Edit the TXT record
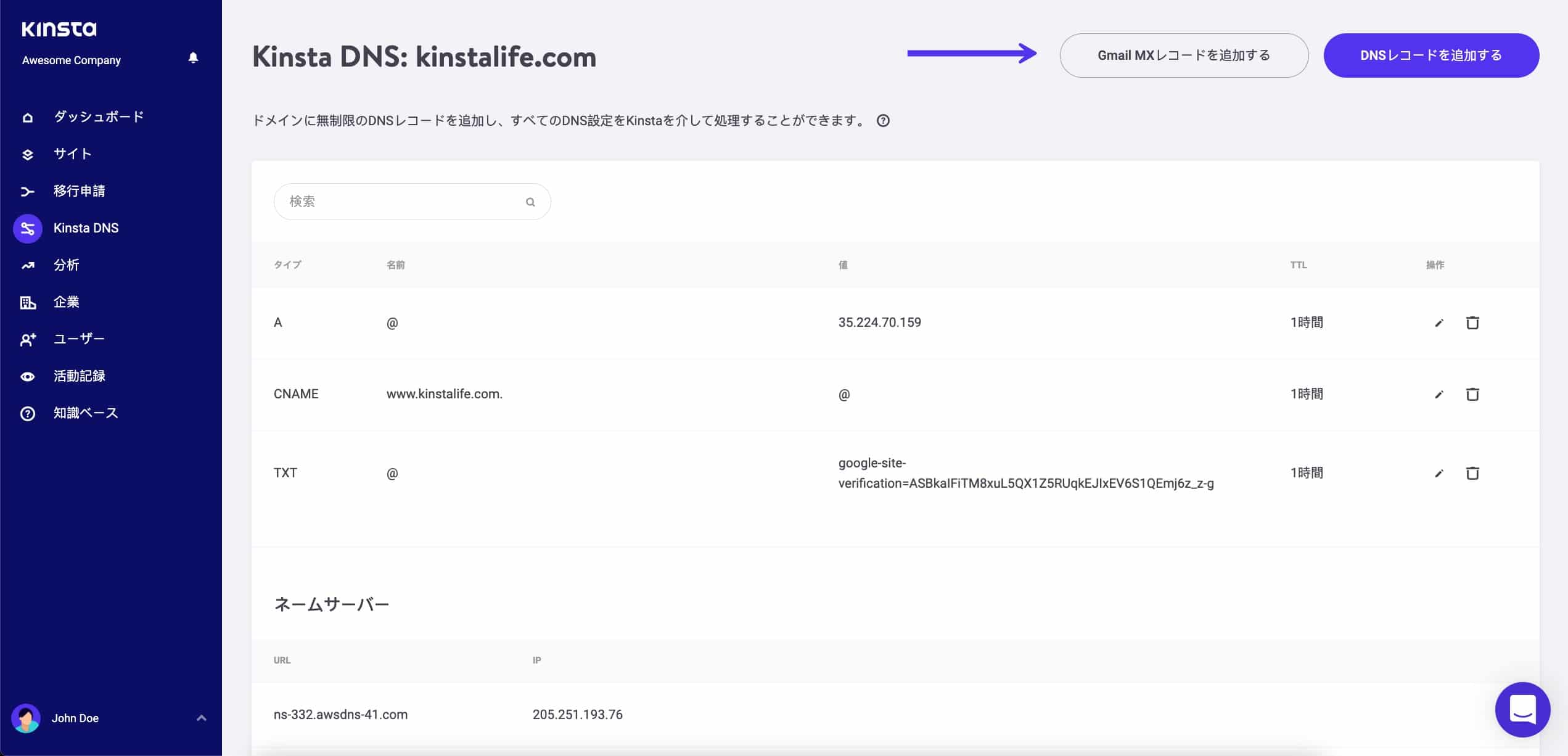 pos(1439,474)
